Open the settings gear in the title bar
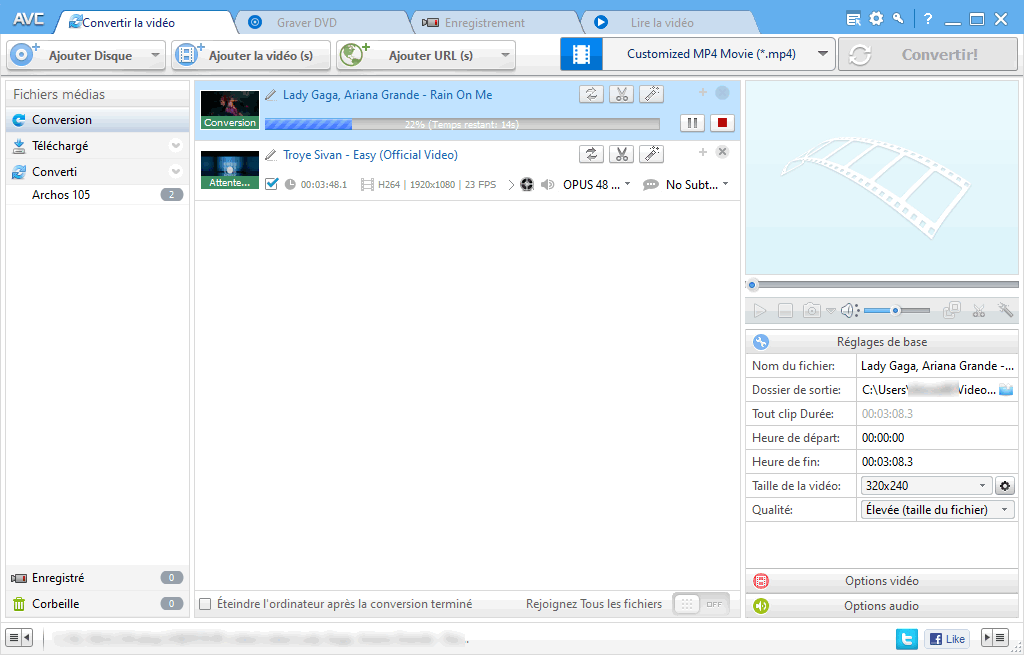 point(876,19)
